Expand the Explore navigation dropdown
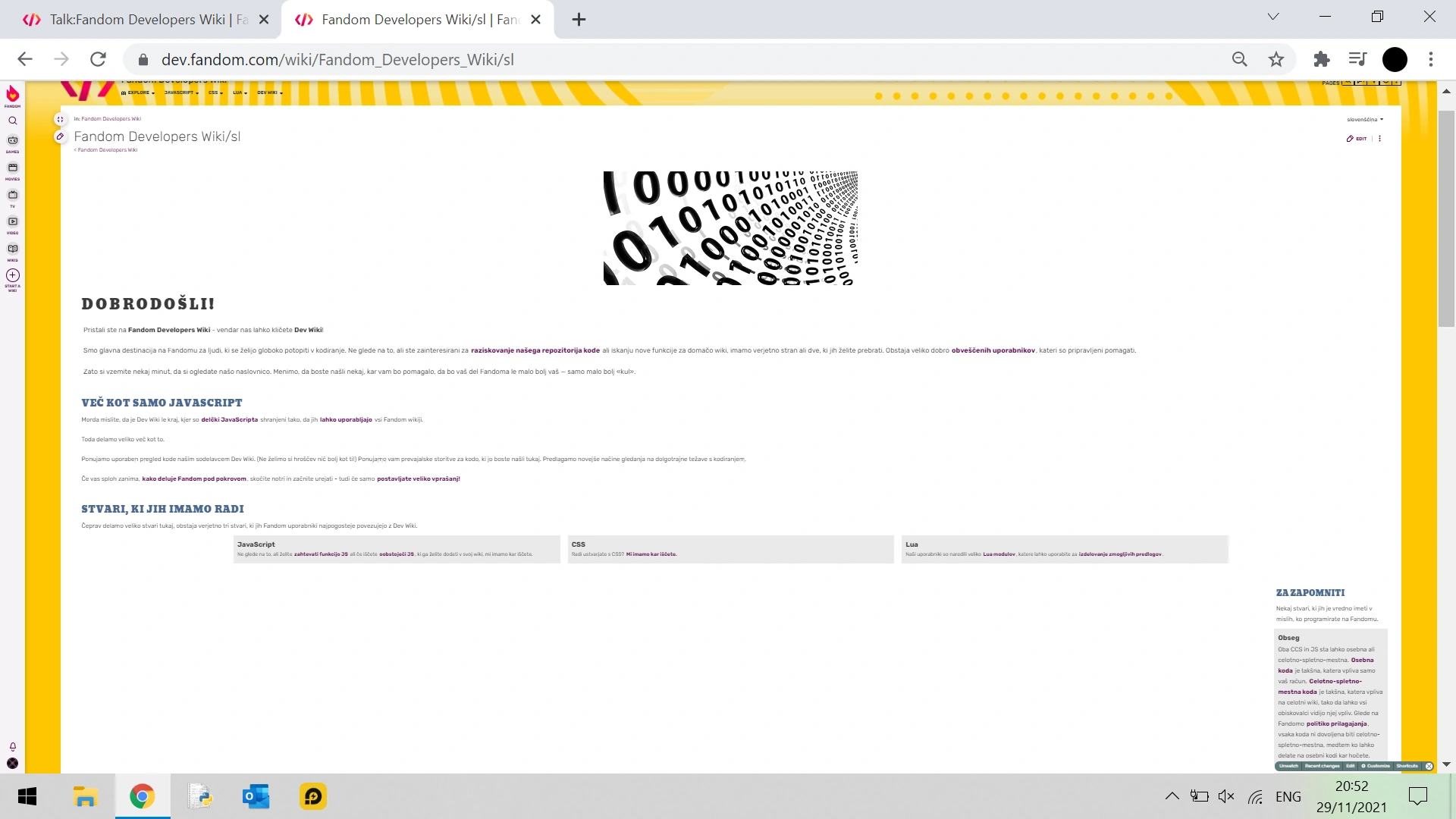Viewport: 1456px width, 819px height. coord(140,93)
